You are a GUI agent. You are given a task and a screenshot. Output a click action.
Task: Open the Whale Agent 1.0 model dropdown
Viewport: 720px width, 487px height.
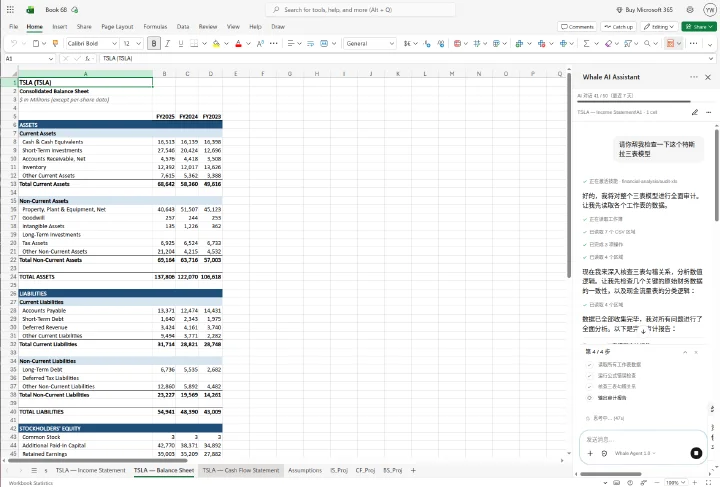[x=635, y=453]
